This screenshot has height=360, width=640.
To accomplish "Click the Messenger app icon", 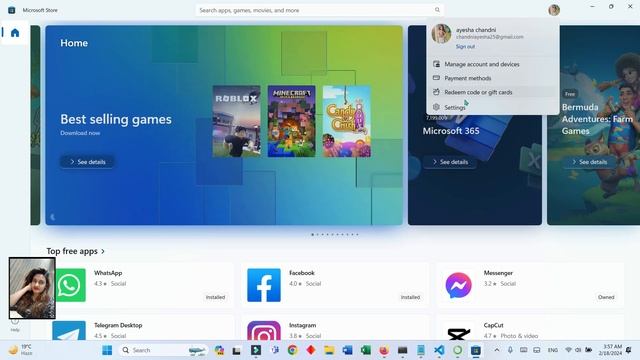I will (459, 285).
